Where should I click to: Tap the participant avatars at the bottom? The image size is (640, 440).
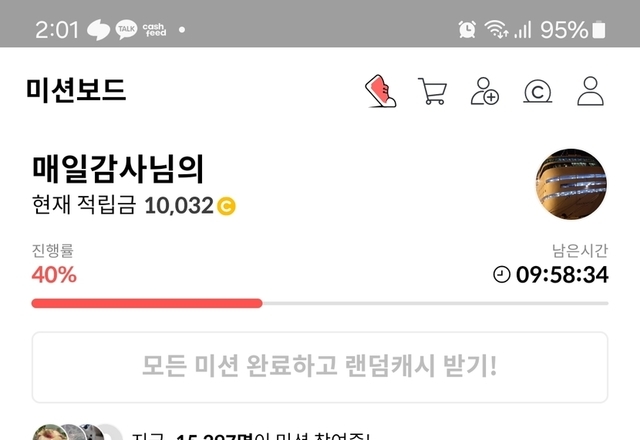pos(78,432)
